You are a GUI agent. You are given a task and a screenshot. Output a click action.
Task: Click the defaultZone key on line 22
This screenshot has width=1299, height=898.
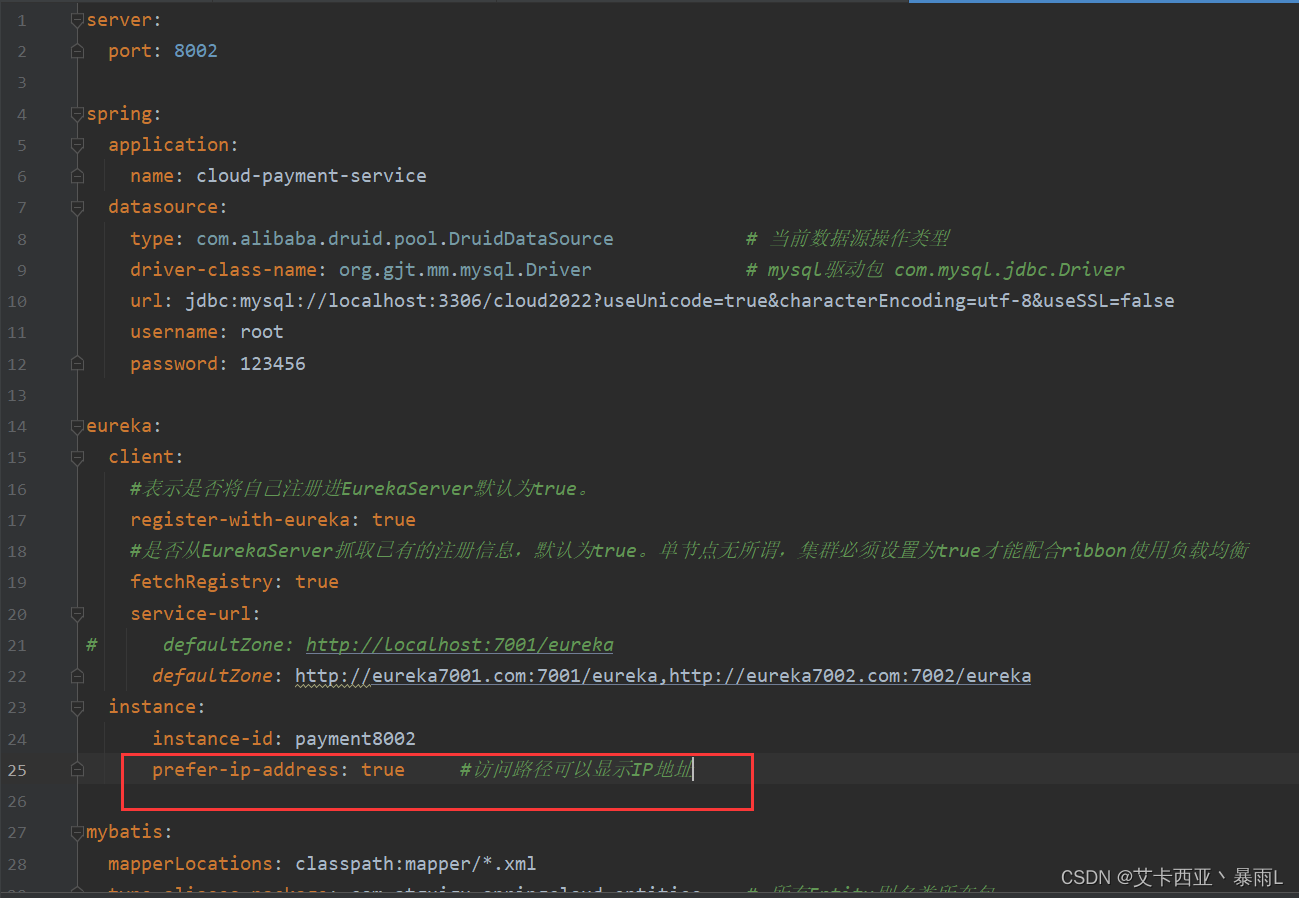coord(212,676)
